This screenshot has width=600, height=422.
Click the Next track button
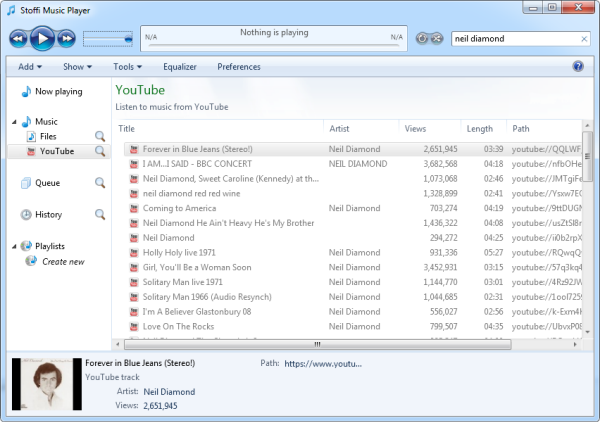coord(66,39)
